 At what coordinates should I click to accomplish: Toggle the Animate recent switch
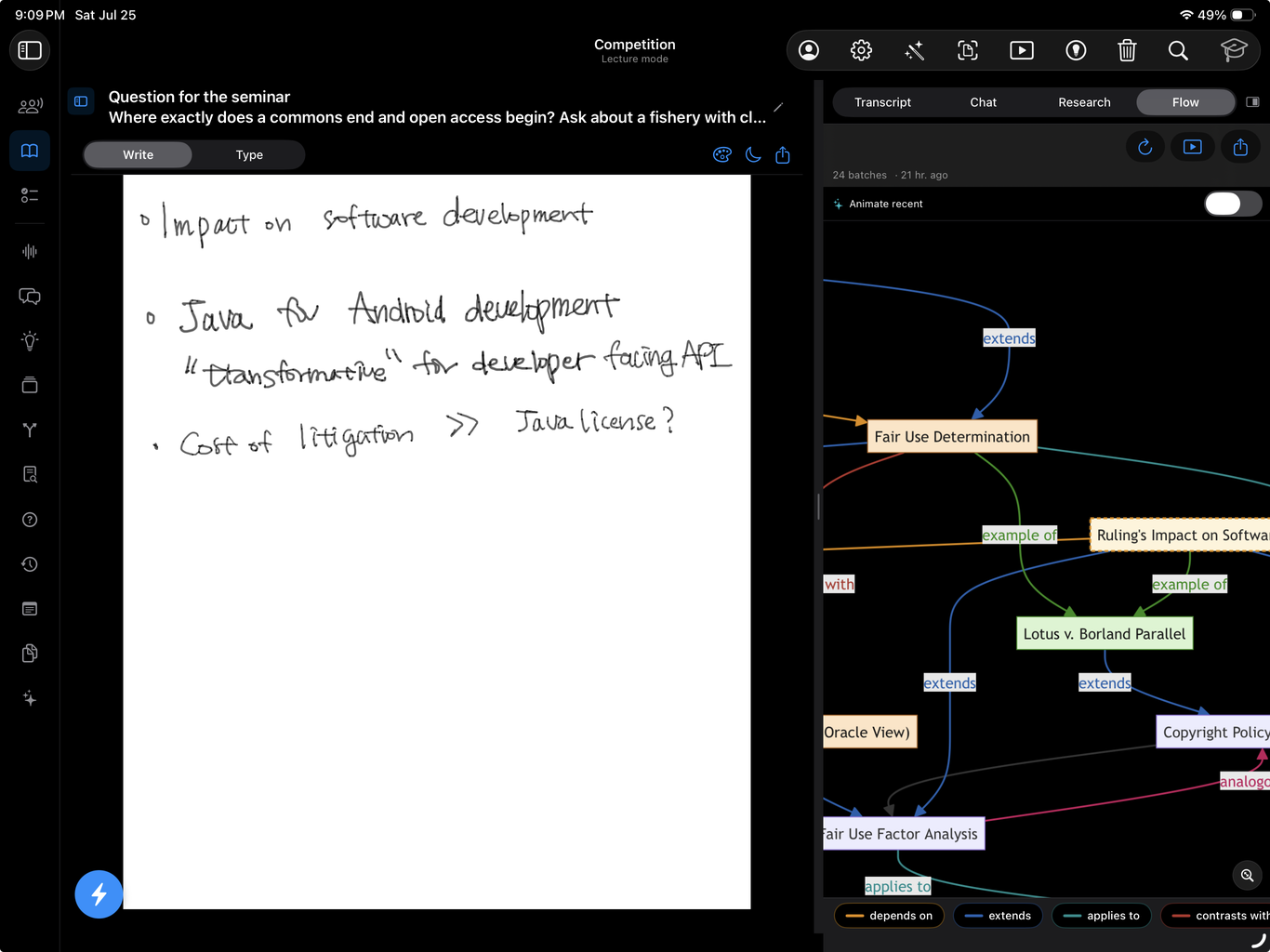1233,204
